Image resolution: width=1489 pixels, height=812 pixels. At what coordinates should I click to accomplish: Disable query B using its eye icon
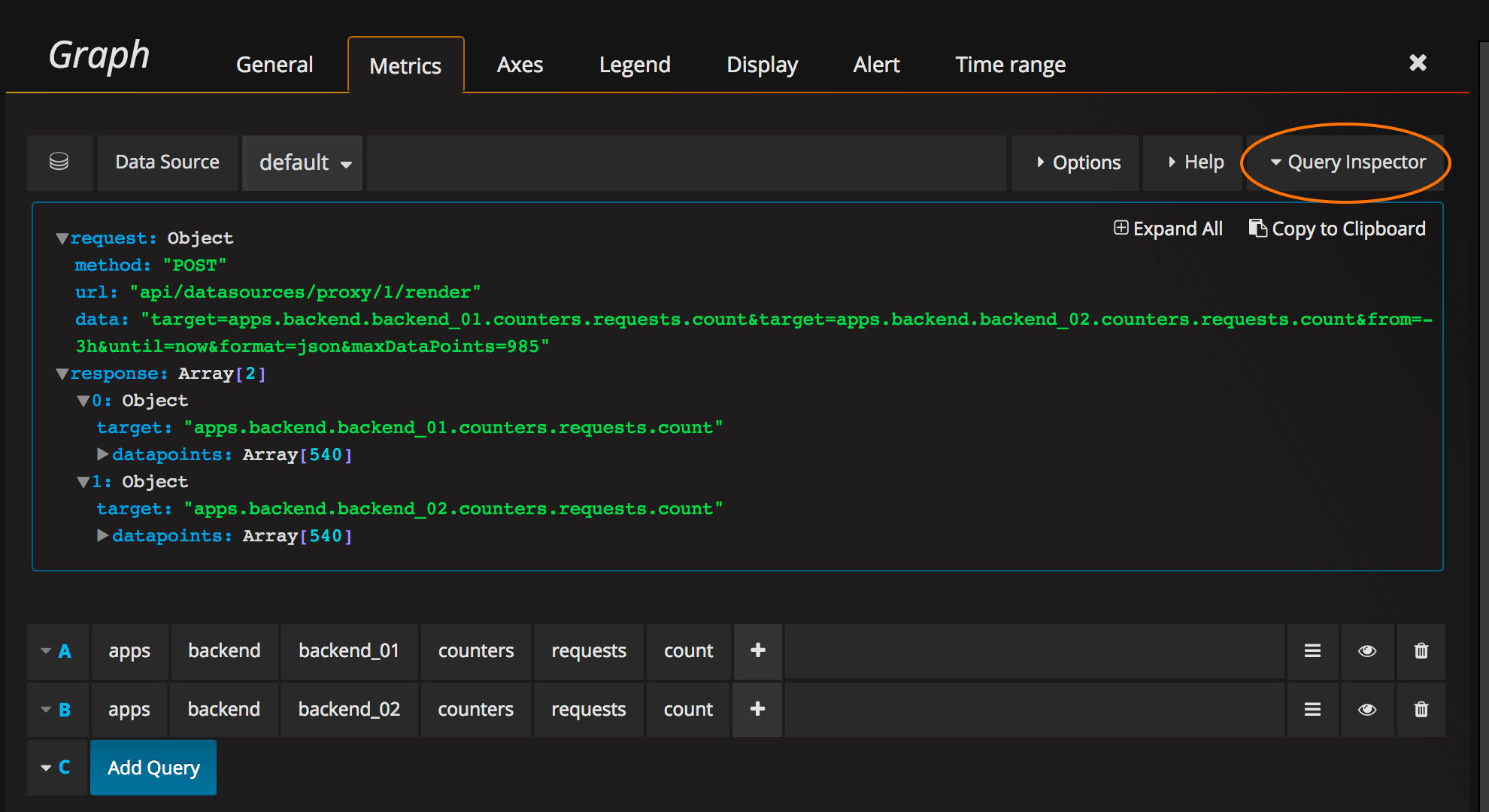pyautogui.click(x=1367, y=709)
